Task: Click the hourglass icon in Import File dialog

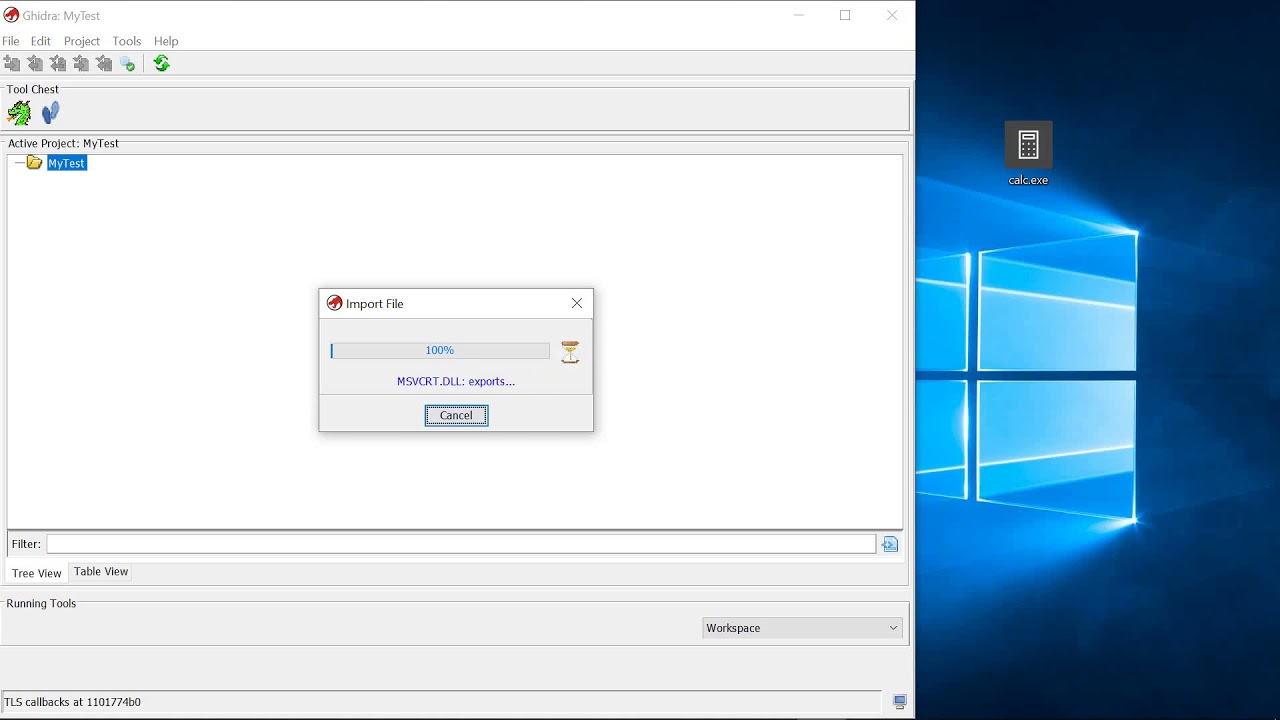Action: (x=570, y=352)
